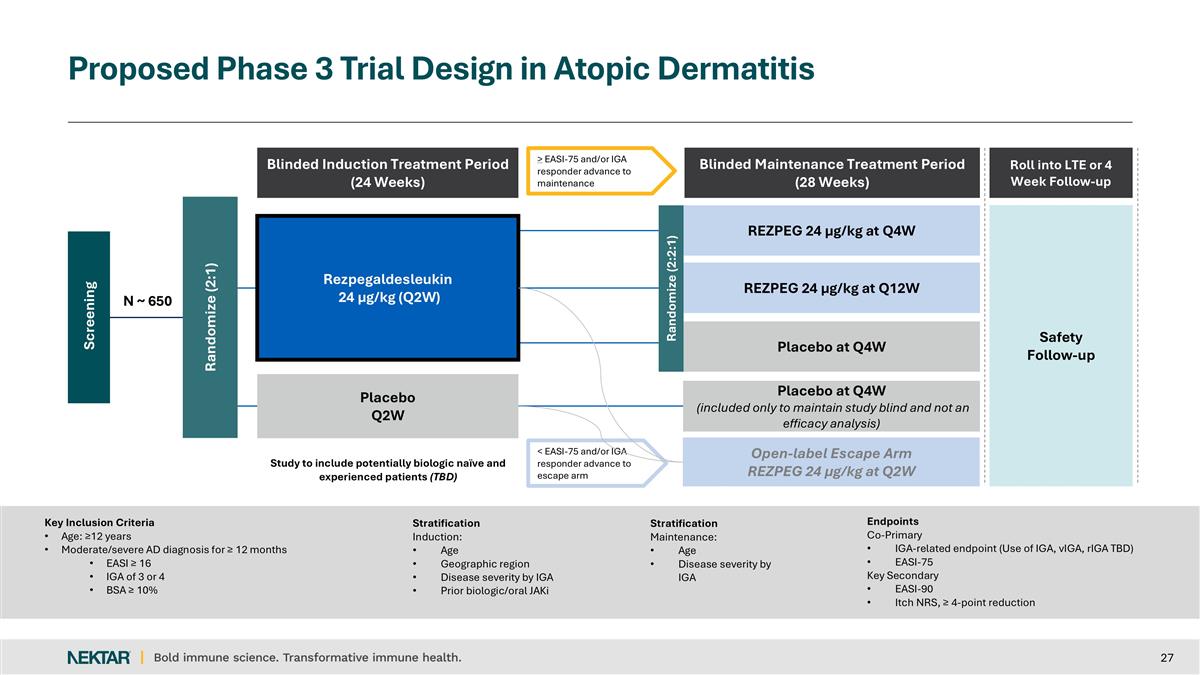
Task: Select the Endpoints heading
Action: pos(892,521)
